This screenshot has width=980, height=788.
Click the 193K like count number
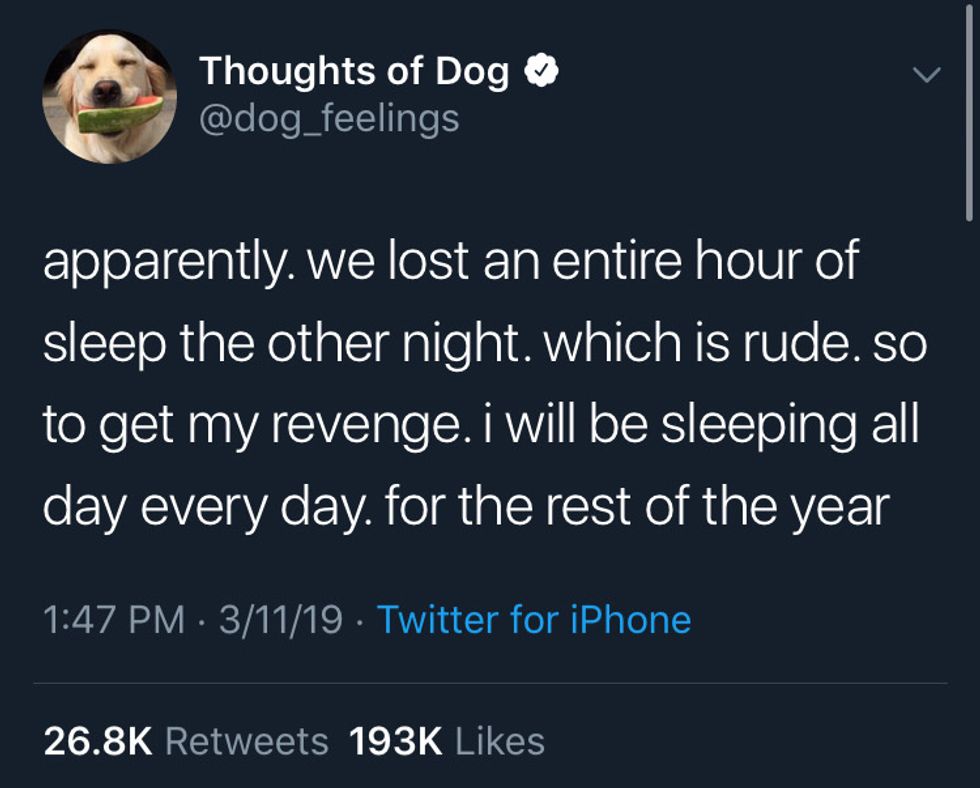396,741
